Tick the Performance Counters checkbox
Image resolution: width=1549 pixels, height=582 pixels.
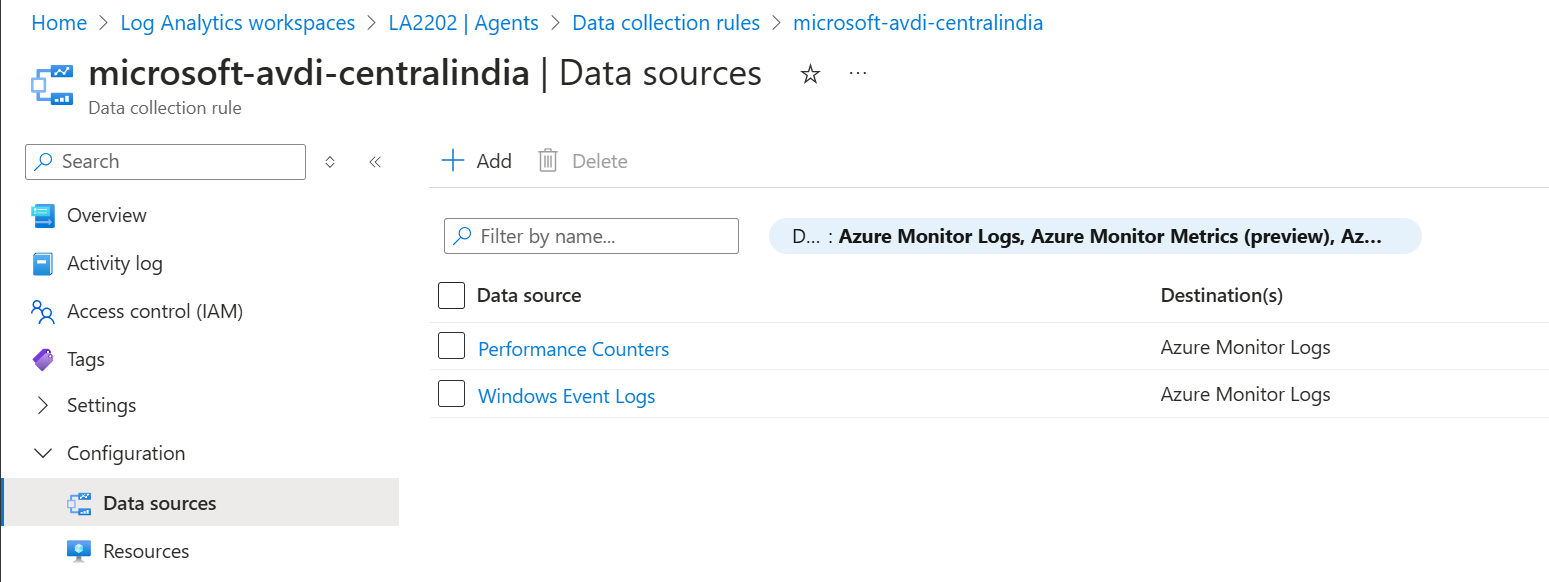[452, 346]
